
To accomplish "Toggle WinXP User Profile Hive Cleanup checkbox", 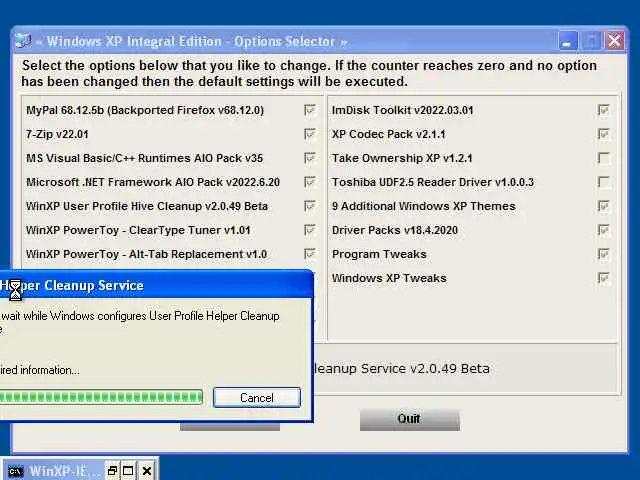I will 310,206.
